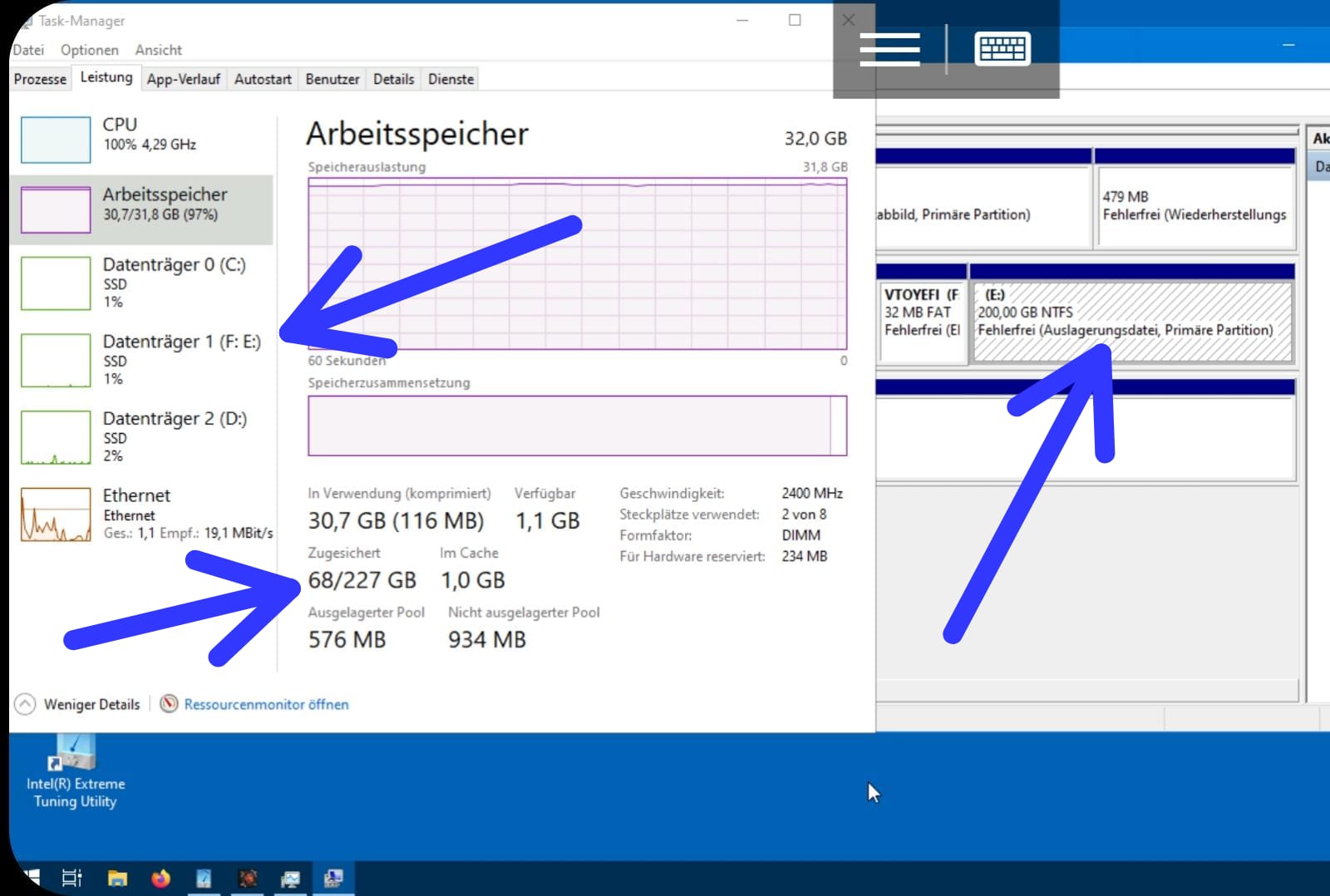Click the '576 MB' Ausgelagerter Pool value

pos(347,639)
